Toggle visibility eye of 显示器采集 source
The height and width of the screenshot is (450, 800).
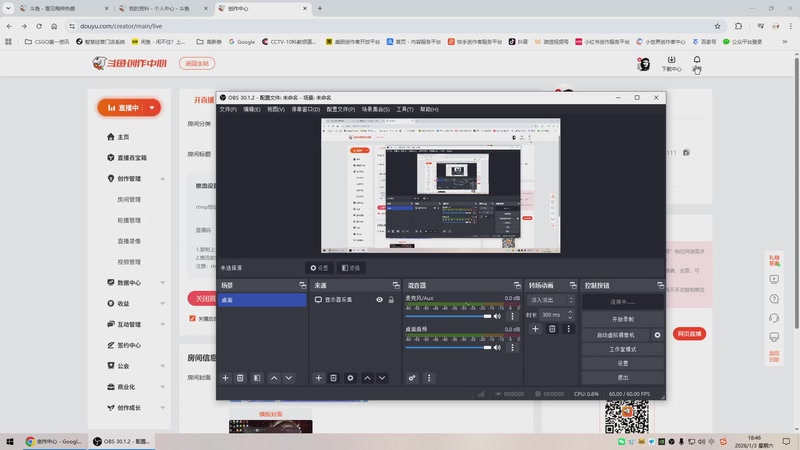[x=380, y=300]
